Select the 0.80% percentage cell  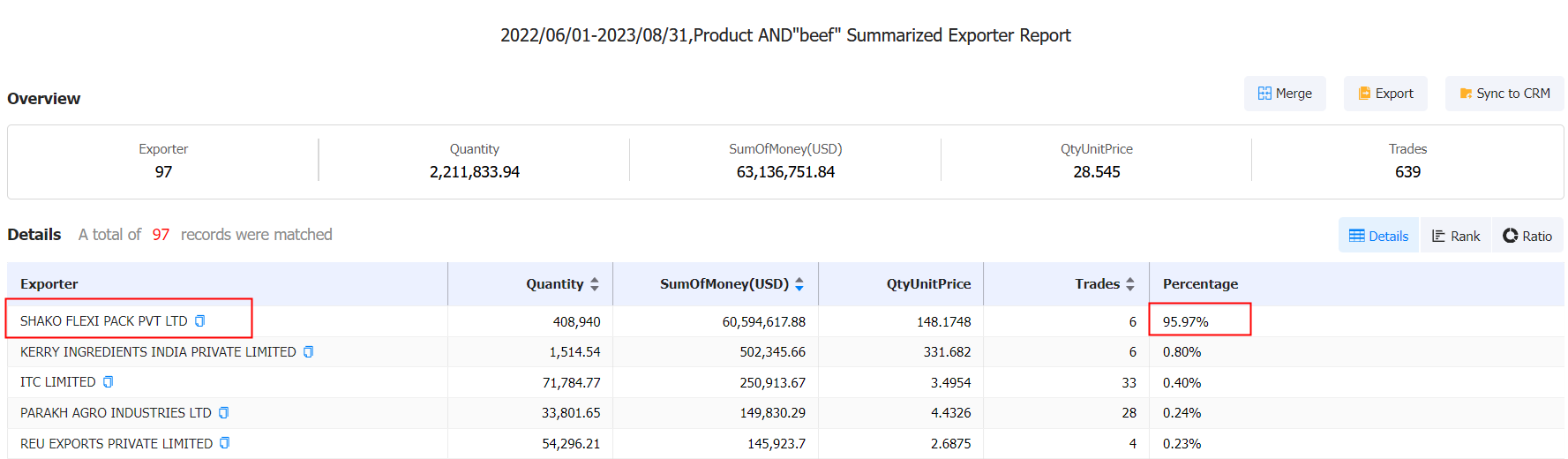coord(1182,352)
